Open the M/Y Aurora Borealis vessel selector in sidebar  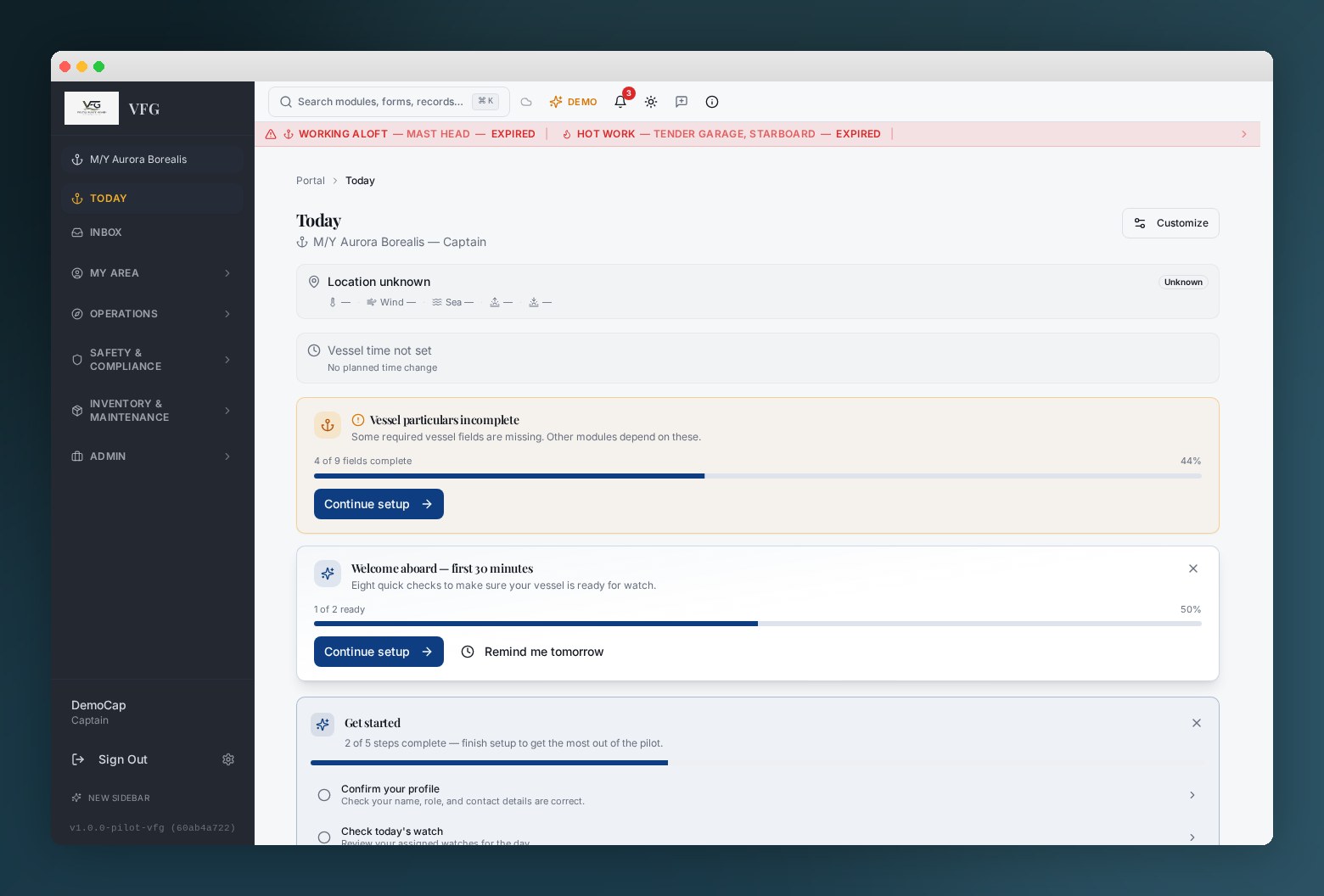coord(152,160)
